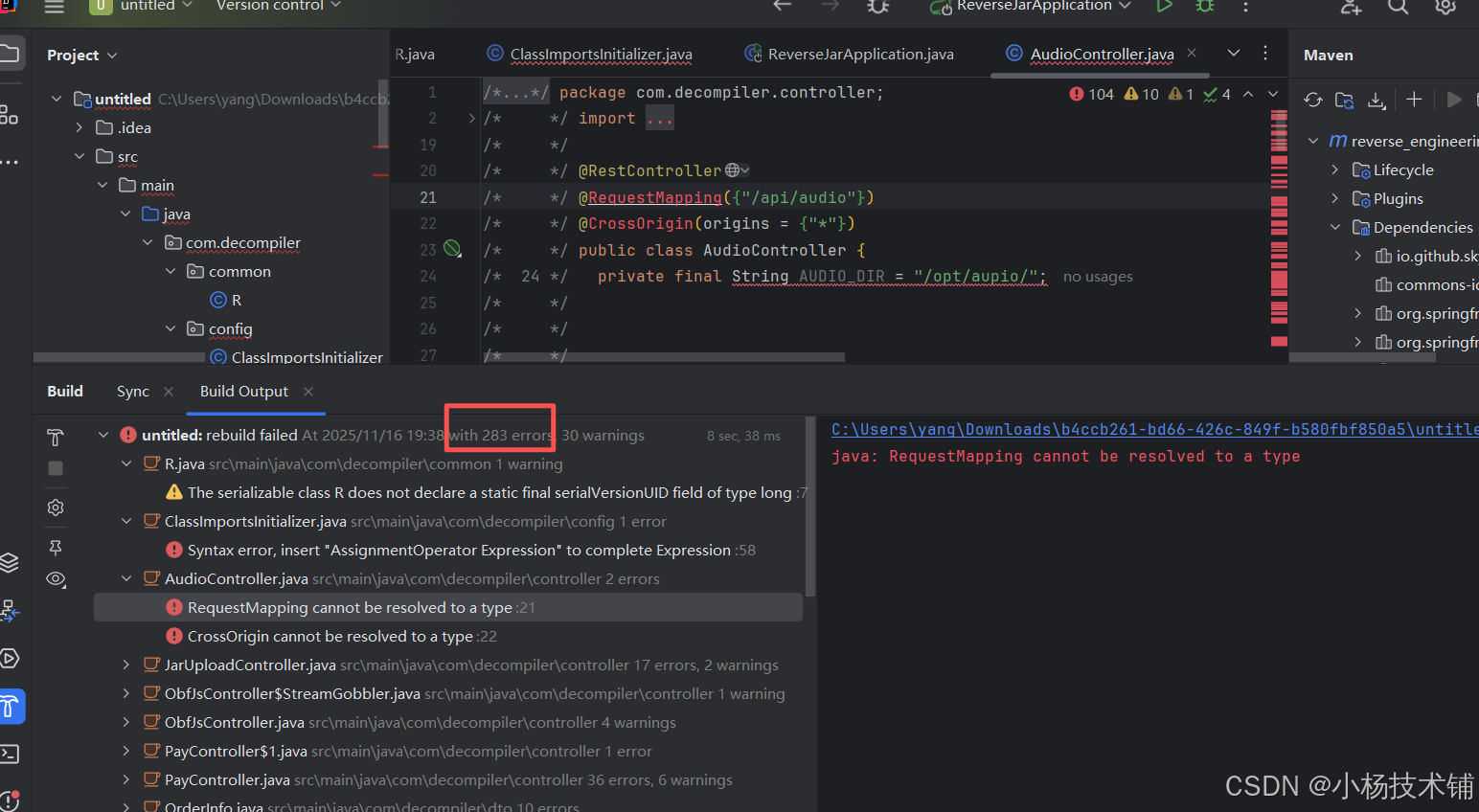Close the AudioController.java tab
The image size is (1479, 812).
pyautogui.click(x=1192, y=53)
